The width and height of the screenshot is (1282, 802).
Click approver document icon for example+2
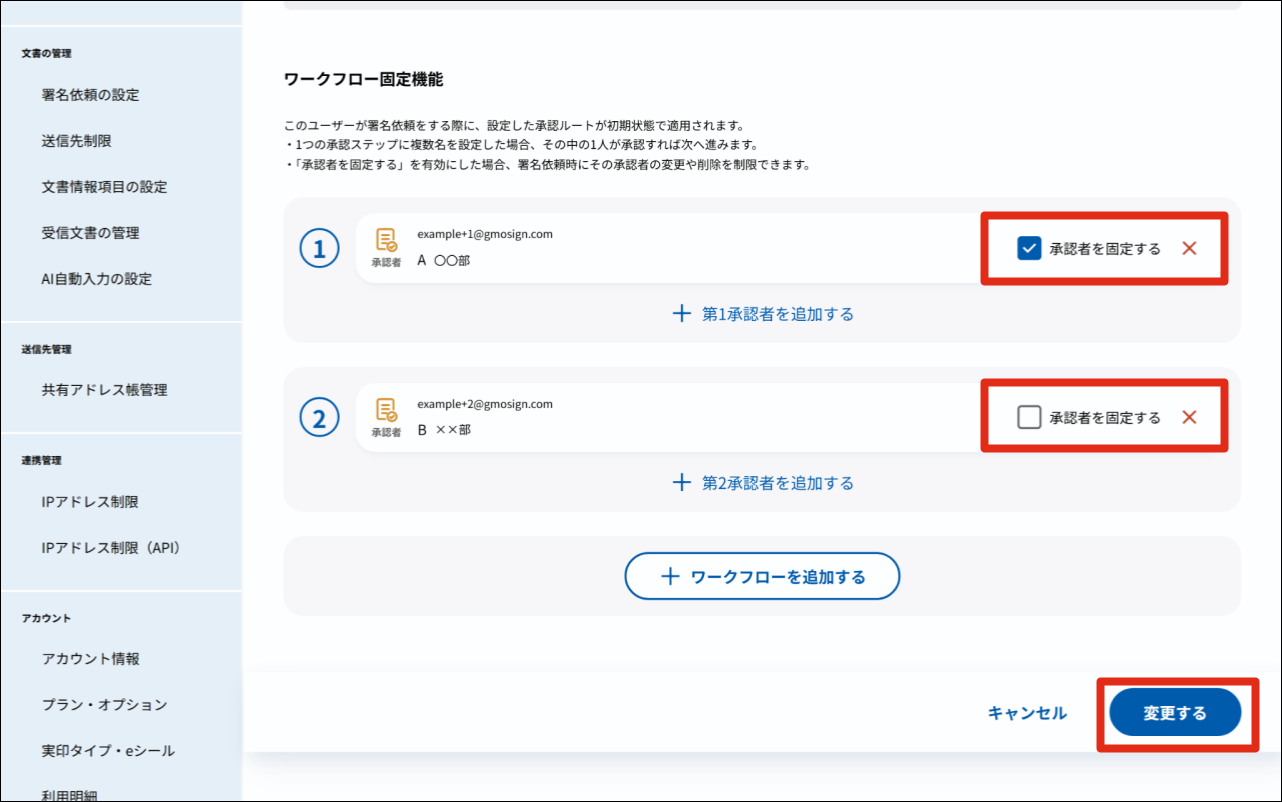(x=386, y=409)
